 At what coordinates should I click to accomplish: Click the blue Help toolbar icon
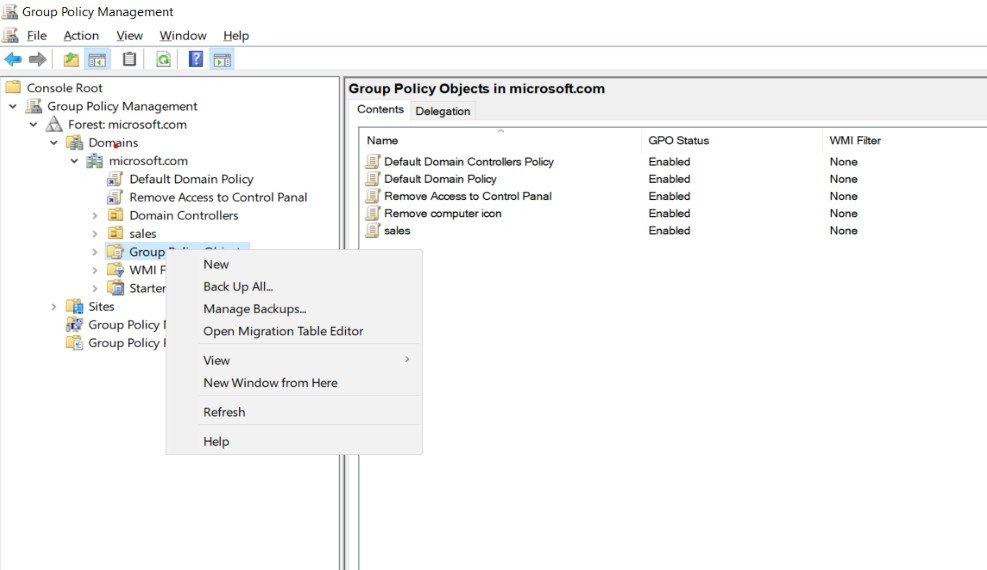pyautogui.click(x=196, y=60)
